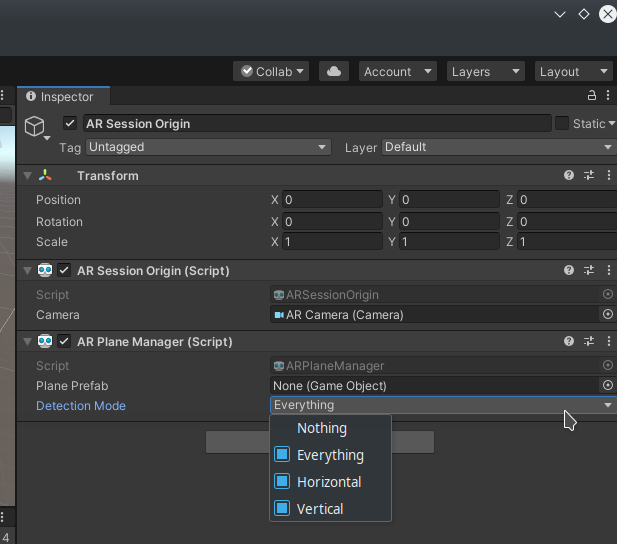Click the diamond window icon

[584, 14]
